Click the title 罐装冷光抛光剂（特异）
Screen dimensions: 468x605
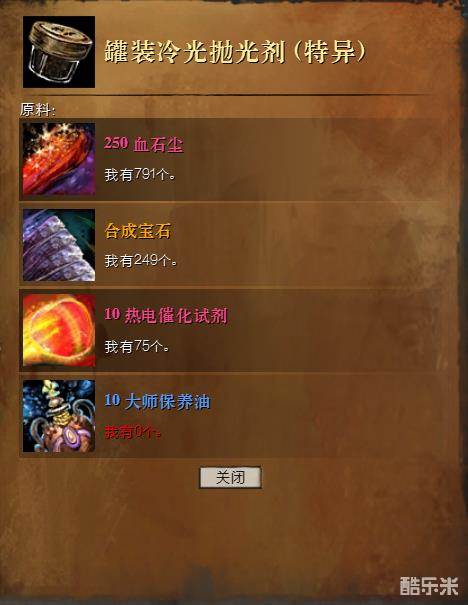(235, 52)
